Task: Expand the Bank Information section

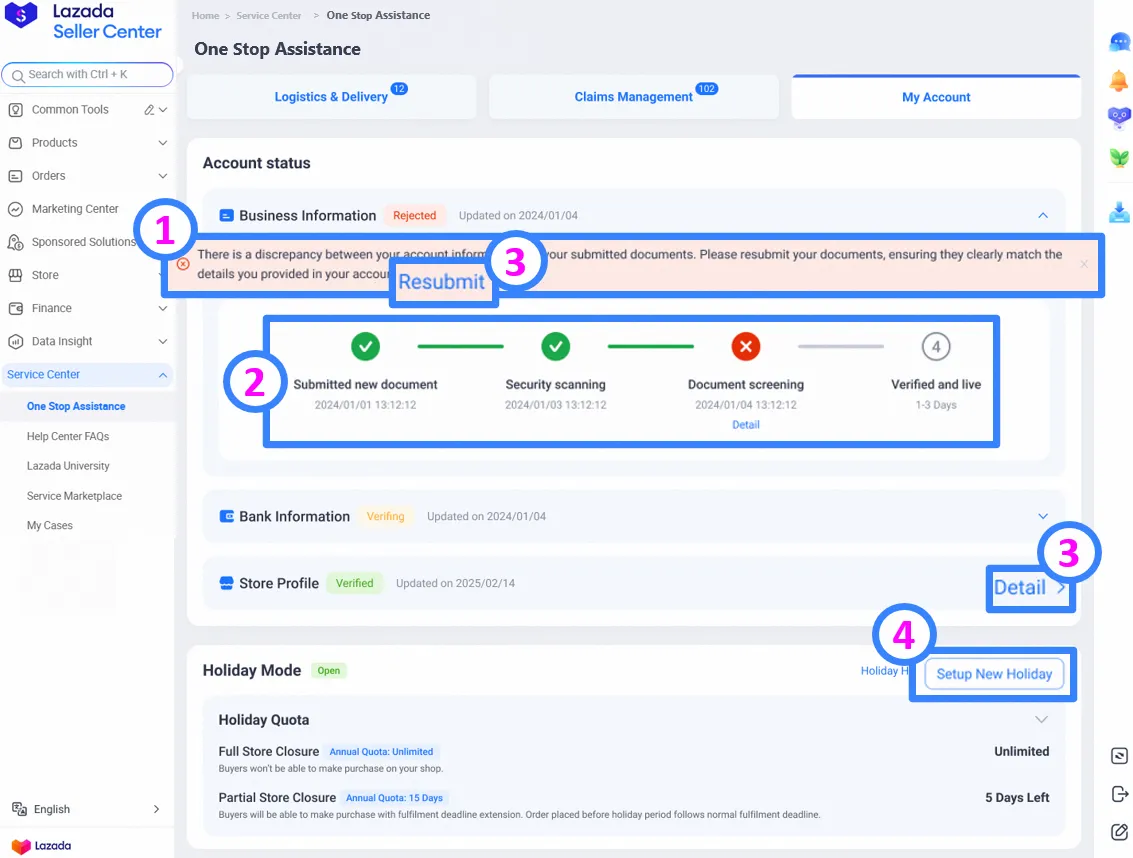Action: tap(1043, 516)
